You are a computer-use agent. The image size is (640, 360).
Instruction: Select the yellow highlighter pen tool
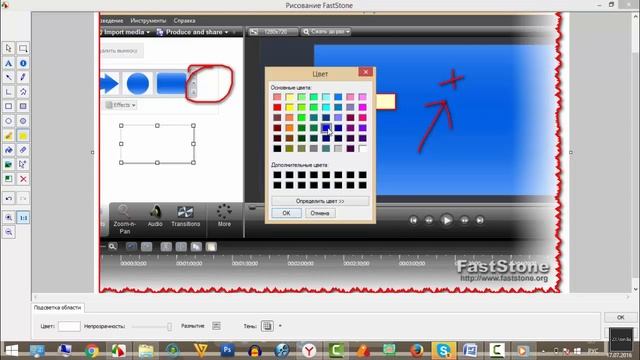pyautogui.click(x=9, y=136)
